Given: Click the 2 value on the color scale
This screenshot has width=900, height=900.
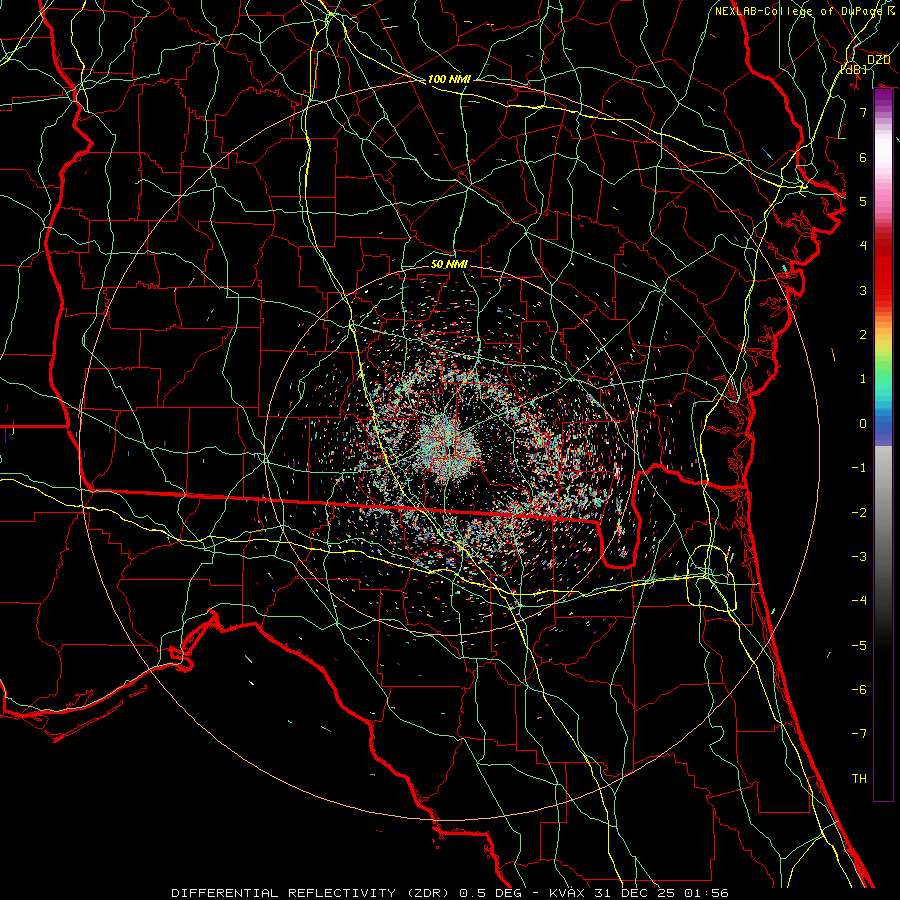Looking at the screenshot, I should (x=863, y=335).
